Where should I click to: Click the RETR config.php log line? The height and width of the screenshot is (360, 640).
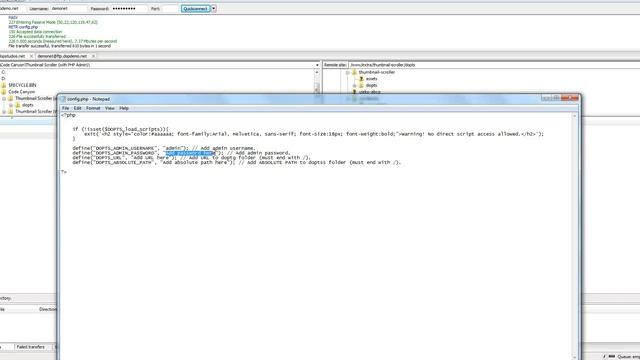tap(23, 27)
